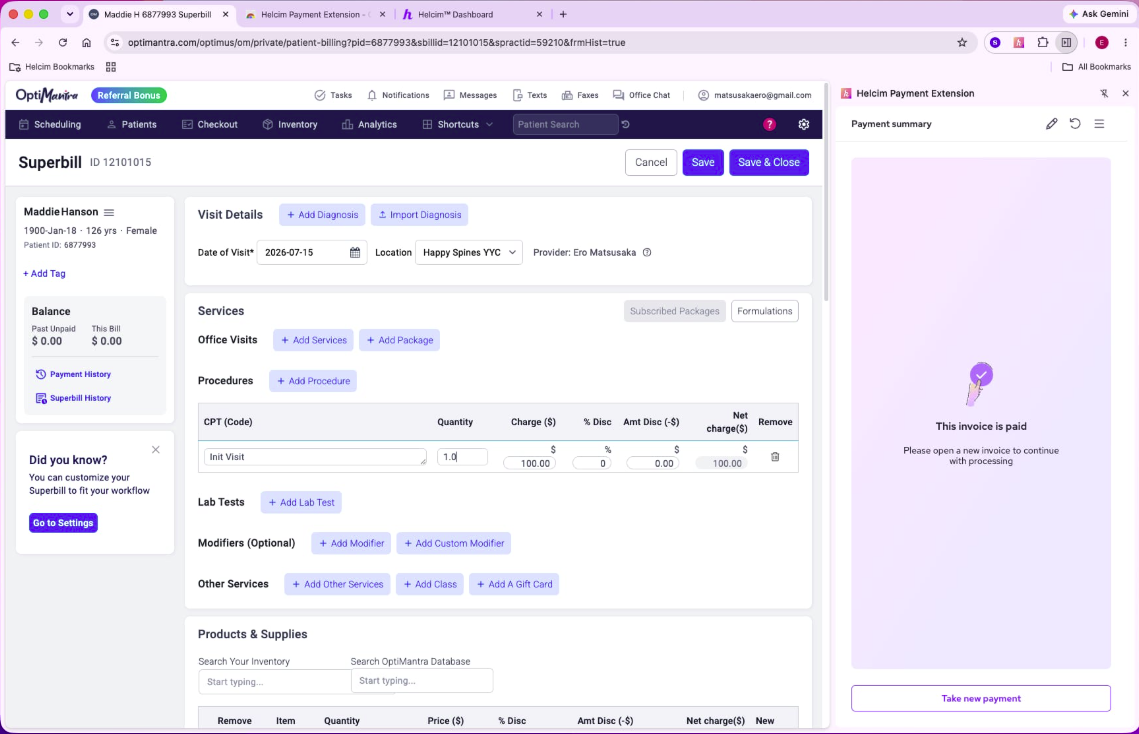Click Add Package
Viewport: 1139px width, 734px height.
point(400,340)
